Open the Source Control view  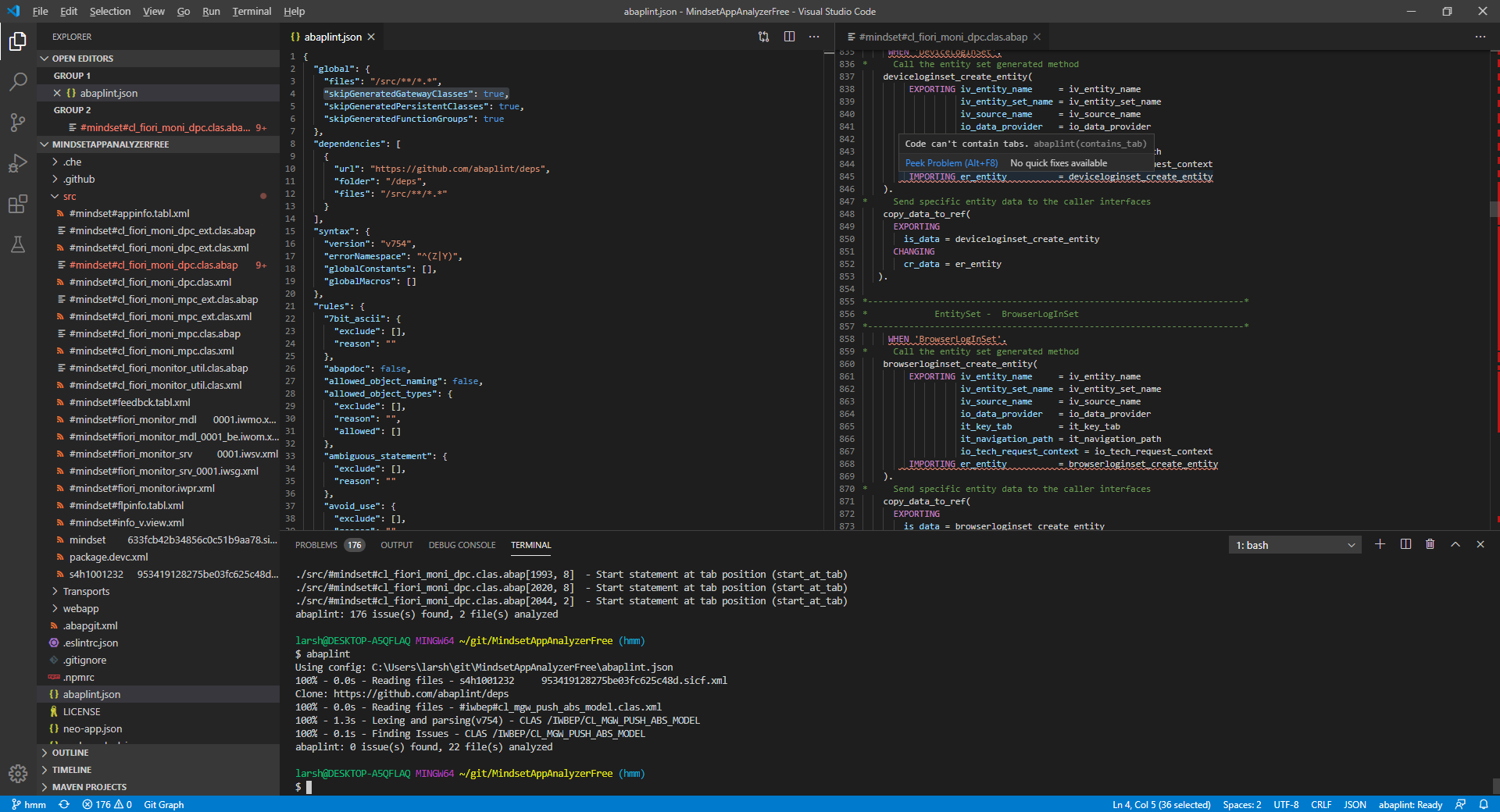point(18,123)
